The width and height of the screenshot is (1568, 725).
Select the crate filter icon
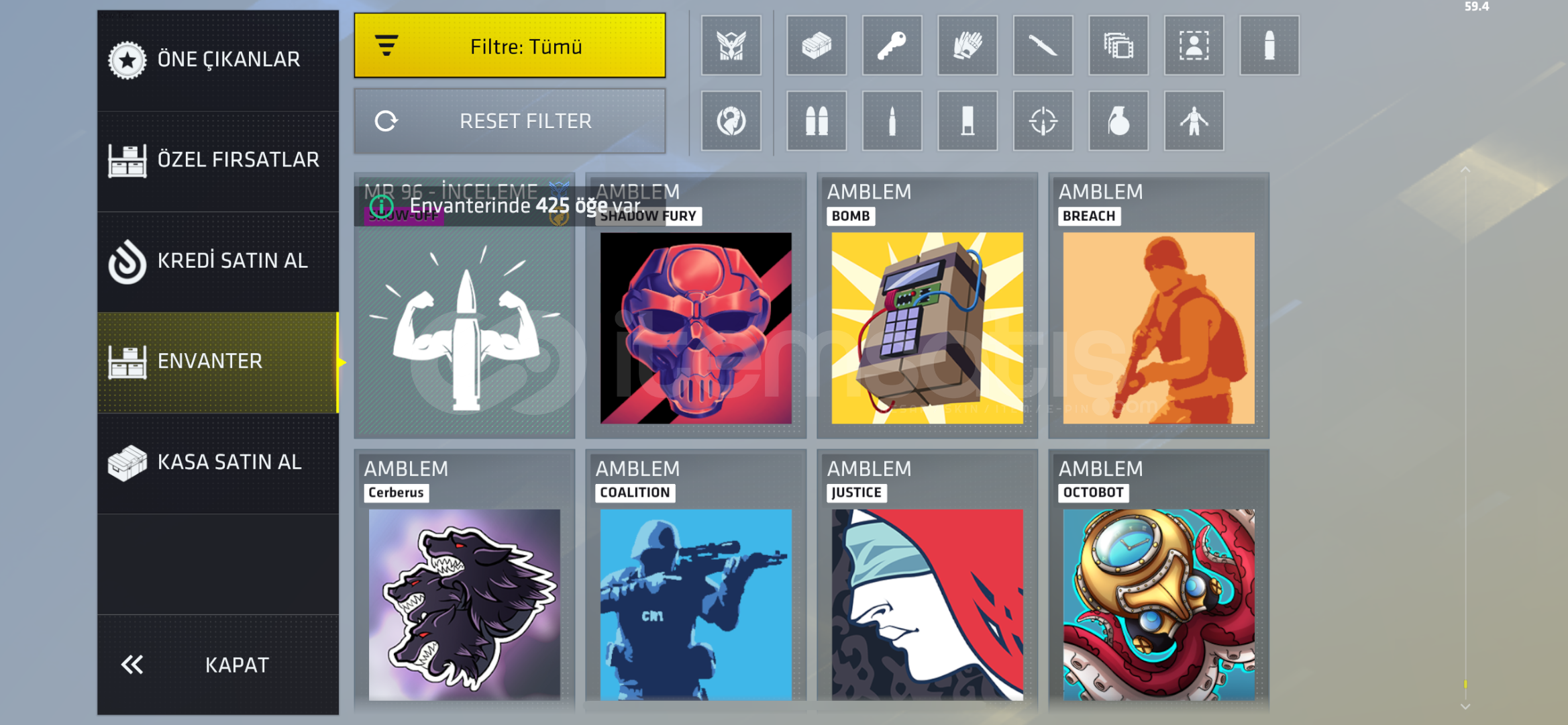[817, 46]
